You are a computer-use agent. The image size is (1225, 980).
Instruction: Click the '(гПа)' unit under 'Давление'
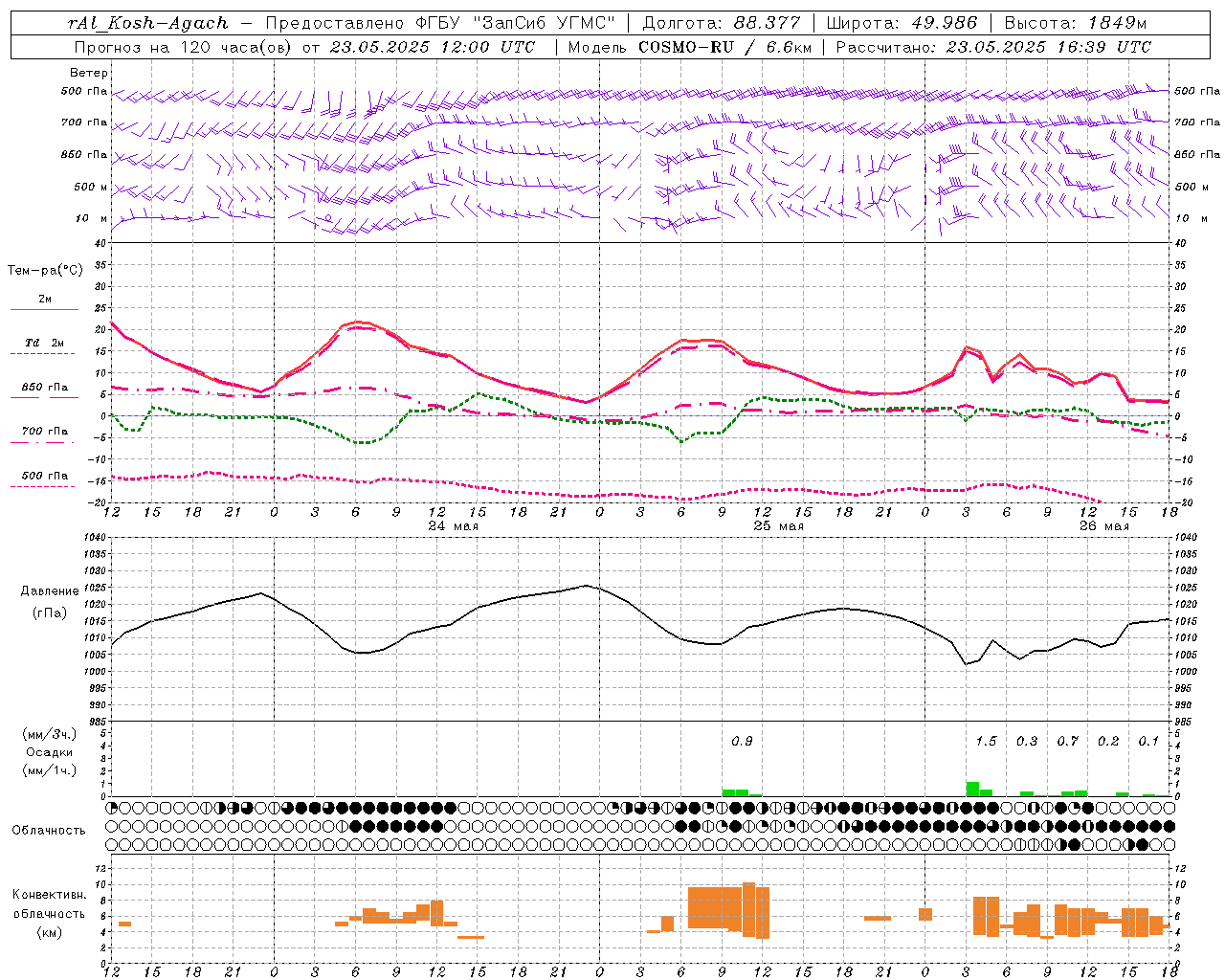coord(50,612)
